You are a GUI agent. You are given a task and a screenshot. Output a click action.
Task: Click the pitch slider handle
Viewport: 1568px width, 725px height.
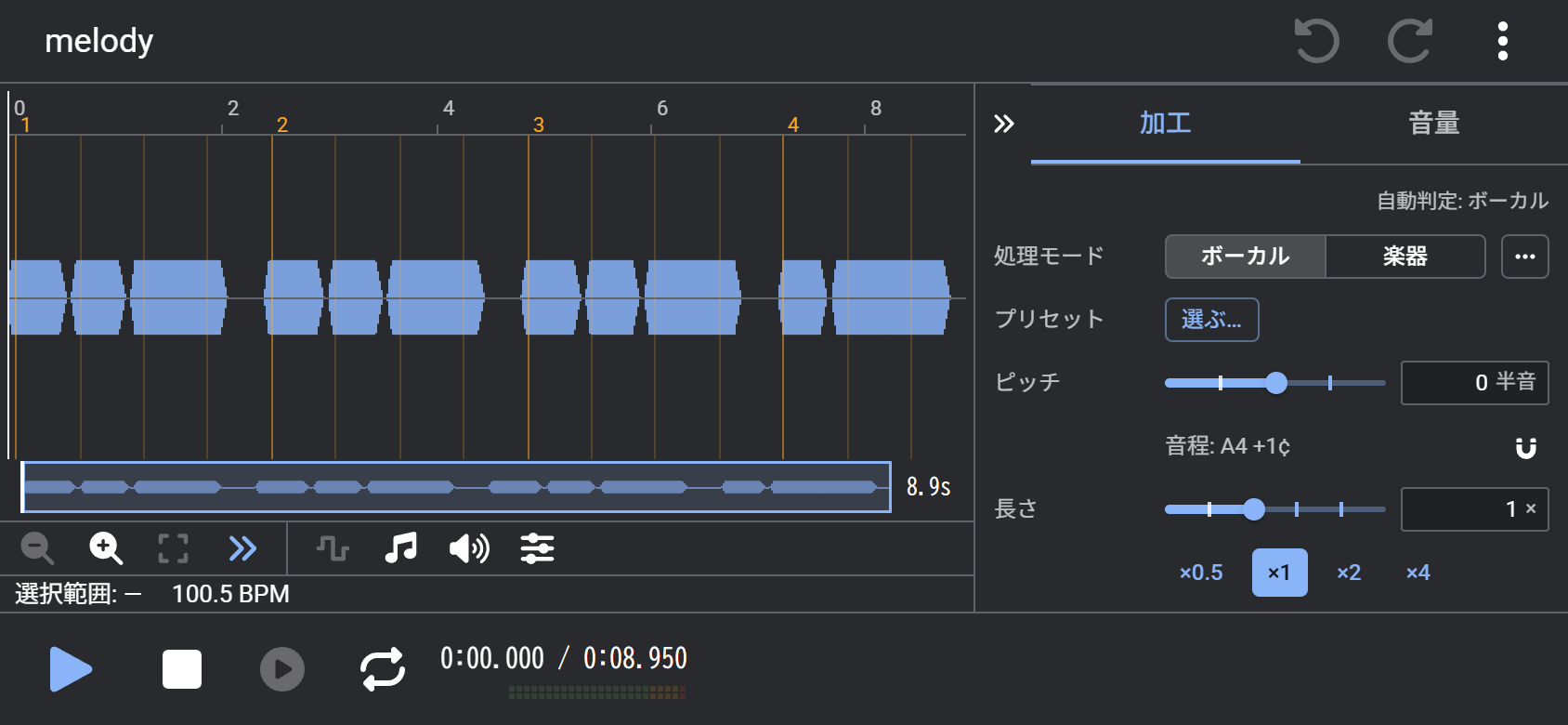1276,383
